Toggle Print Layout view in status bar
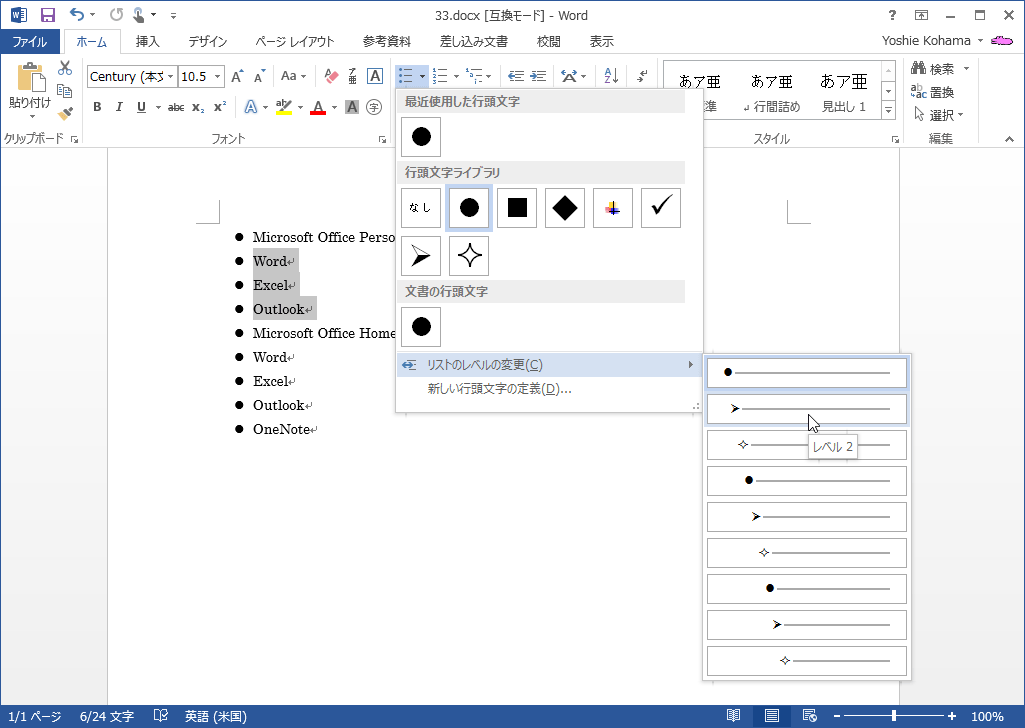The width and height of the screenshot is (1025, 728). (x=771, y=716)
